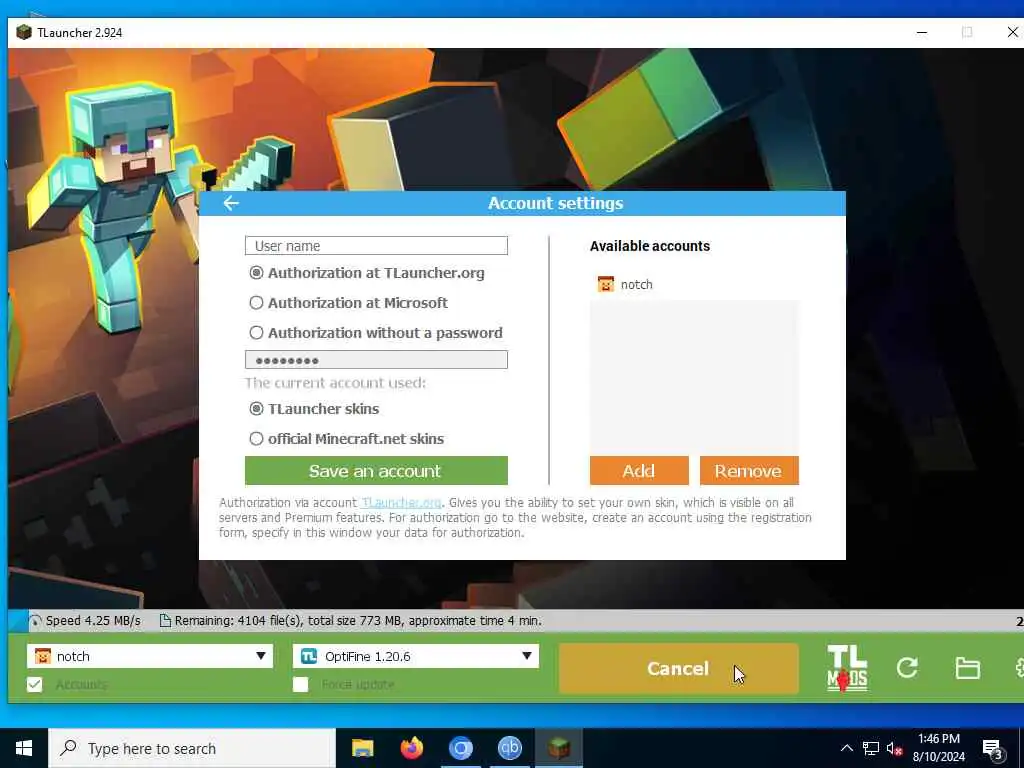Toggle the Force update checkbox
Screen dimensions: 1024x768
[x=300, y=684]
